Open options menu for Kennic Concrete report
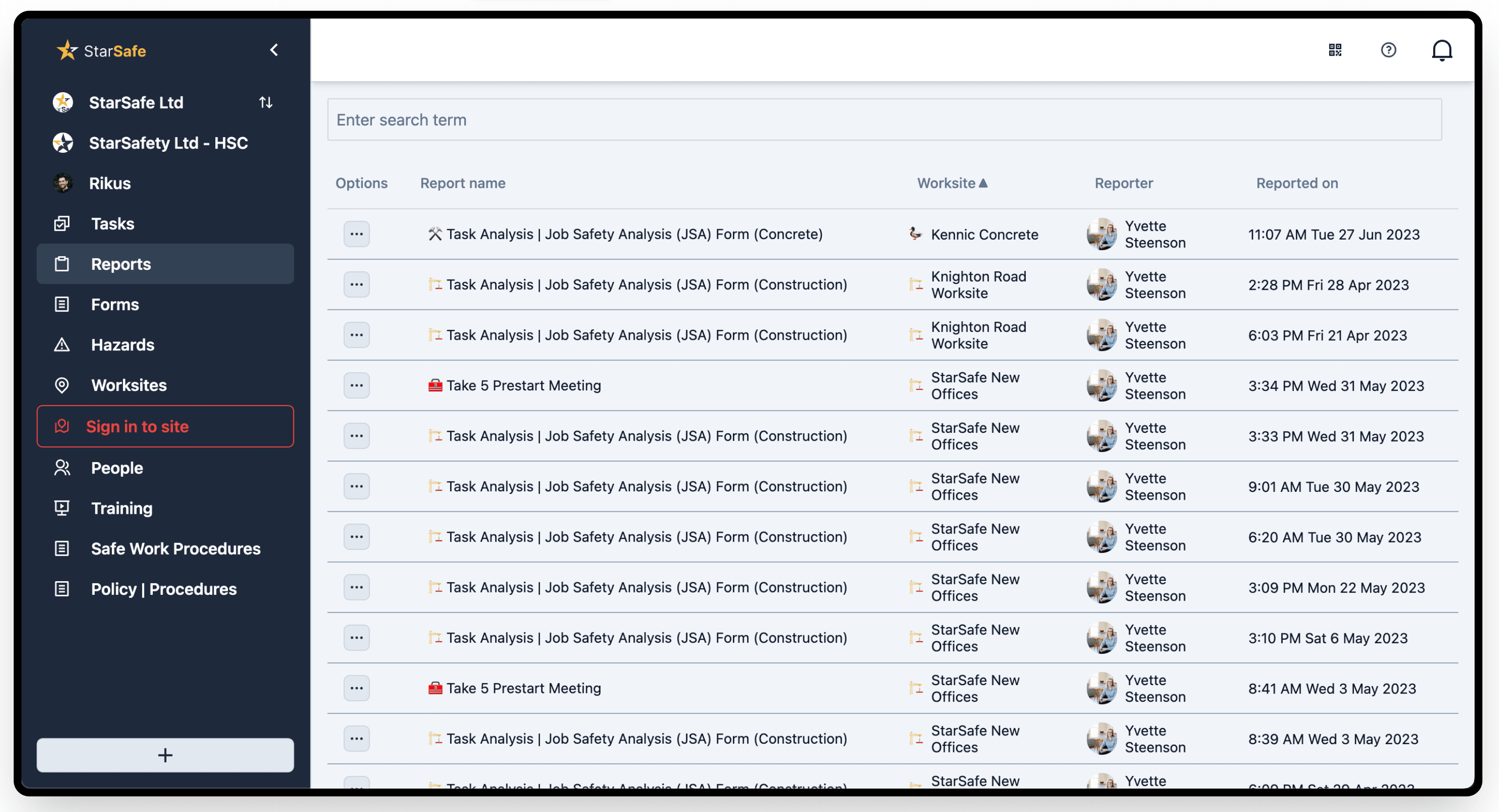 point(356,234)
